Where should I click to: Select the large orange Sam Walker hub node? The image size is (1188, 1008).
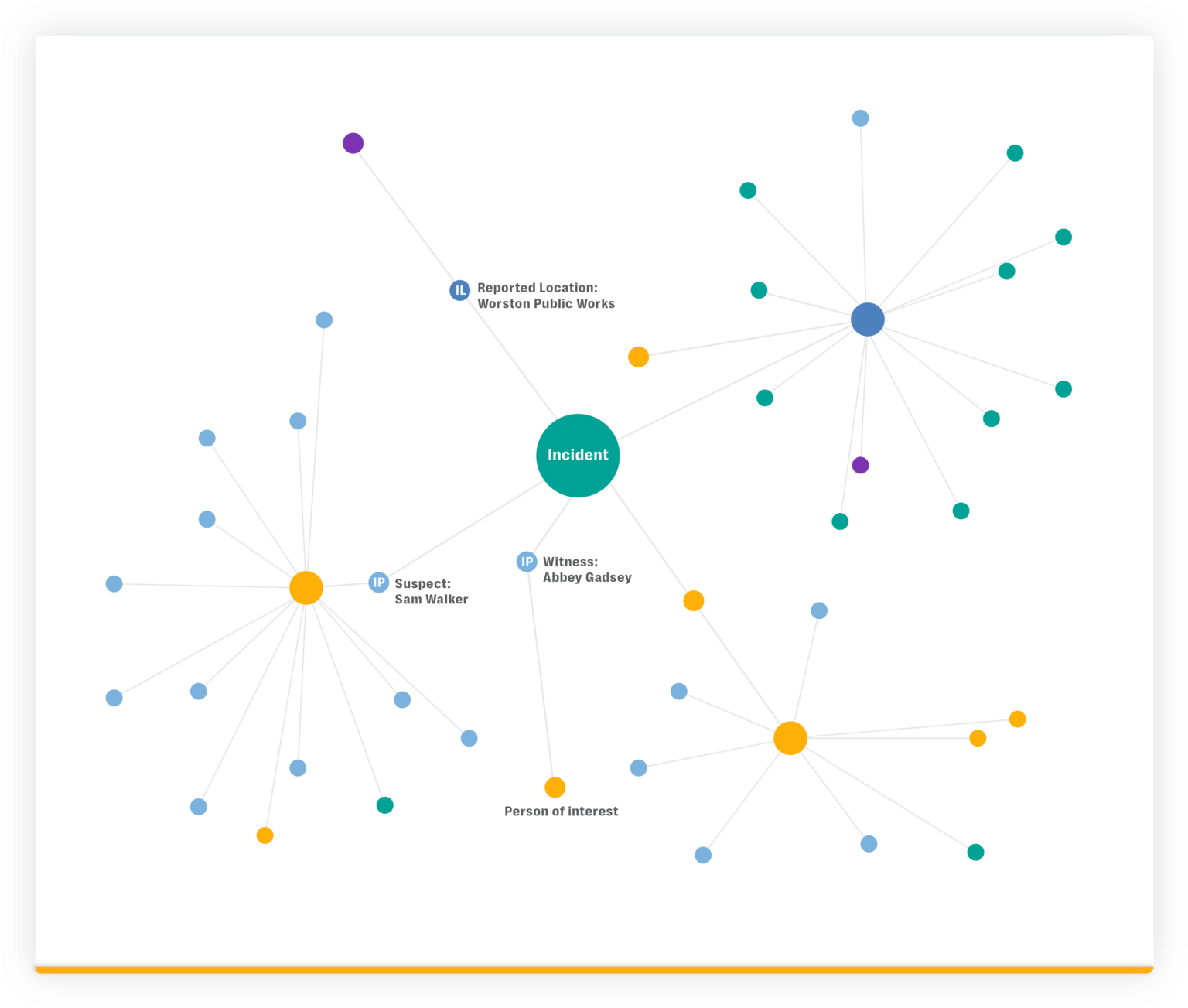point(306,587)
